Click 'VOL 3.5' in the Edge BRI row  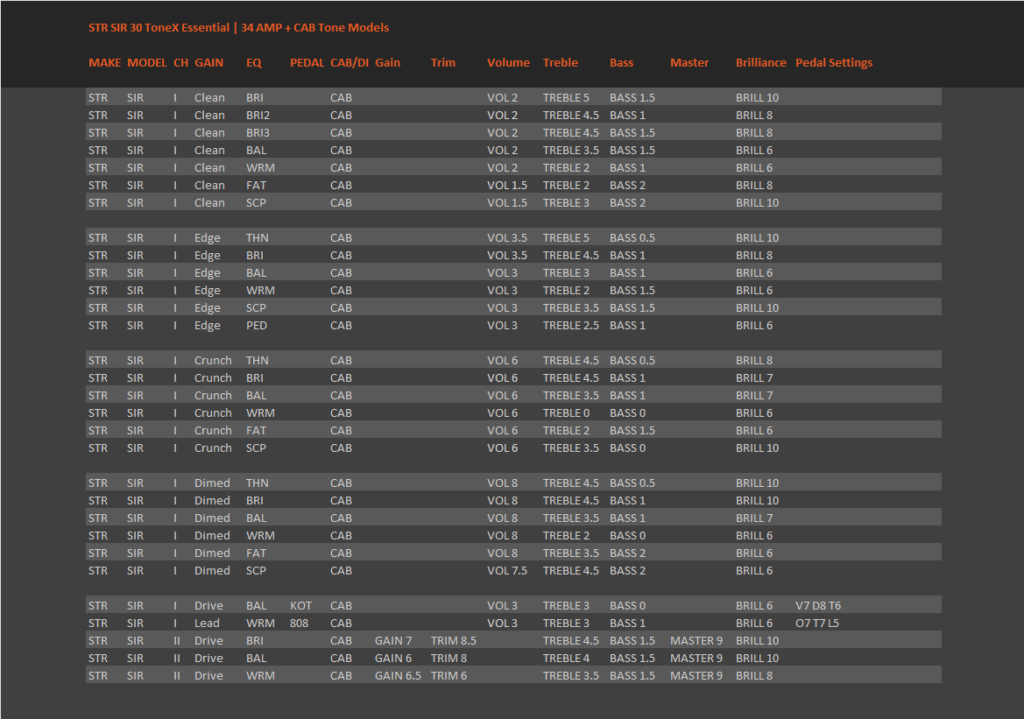[x=507, y=255]
